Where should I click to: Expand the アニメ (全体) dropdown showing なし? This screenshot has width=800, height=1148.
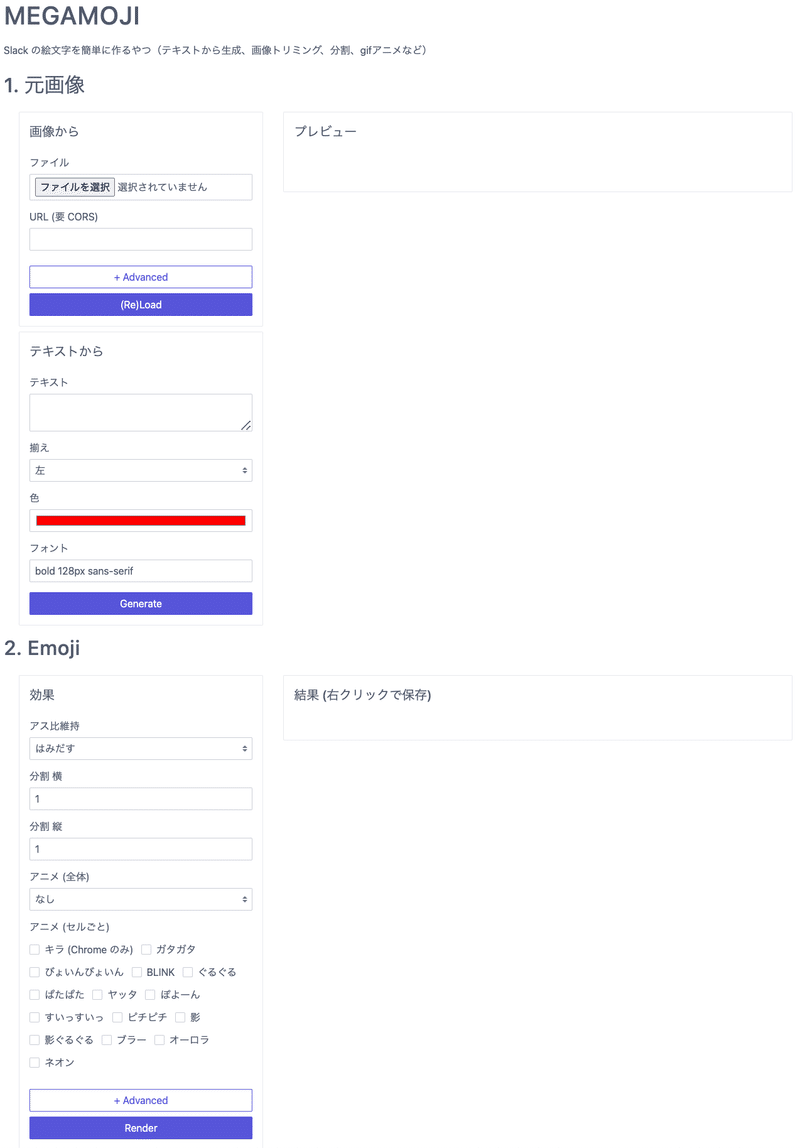(x=141, y=899)
